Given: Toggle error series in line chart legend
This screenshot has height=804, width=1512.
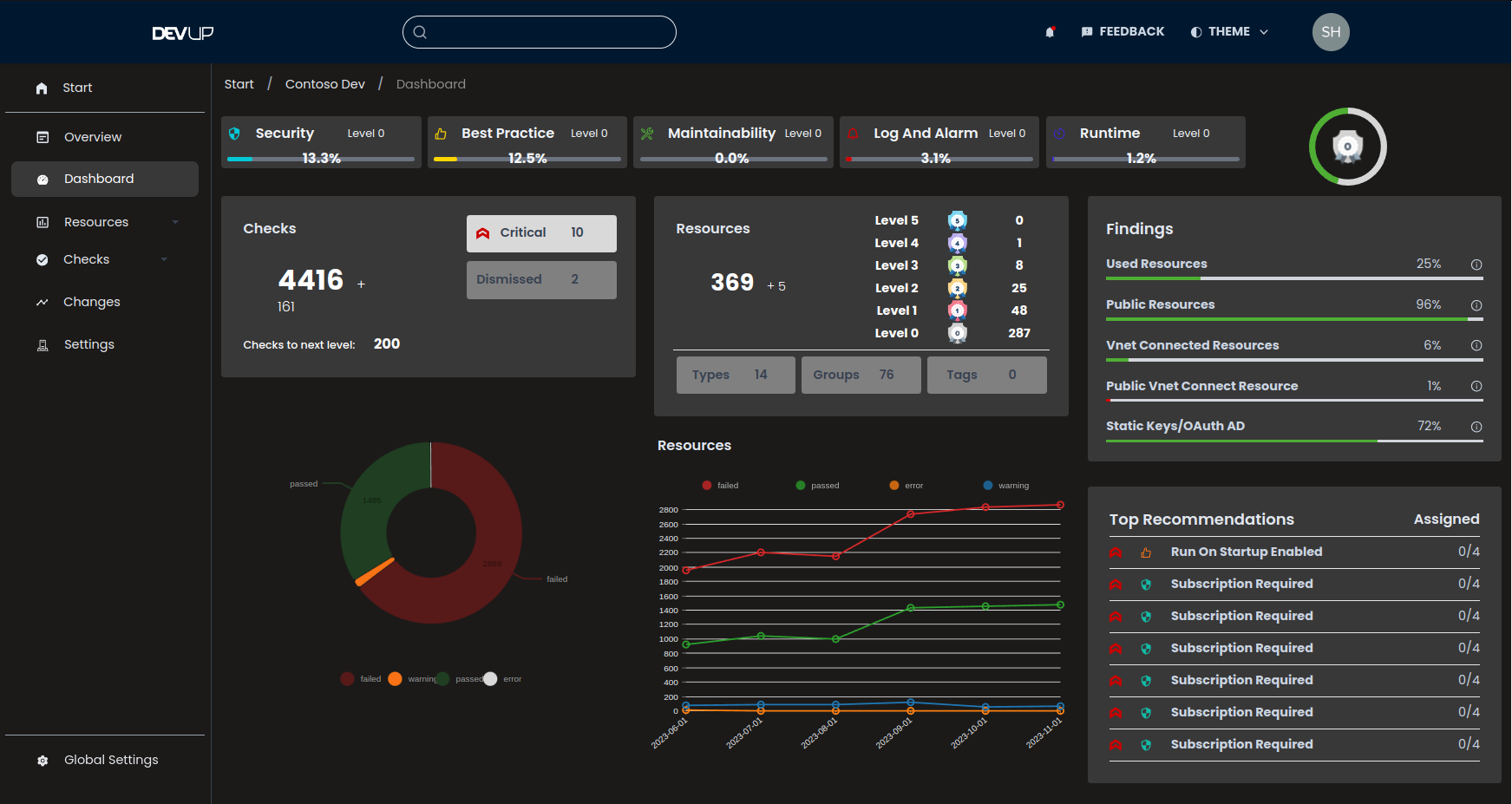Looking at the screenshot, I should pyautogui.click(x=907, y=486).
